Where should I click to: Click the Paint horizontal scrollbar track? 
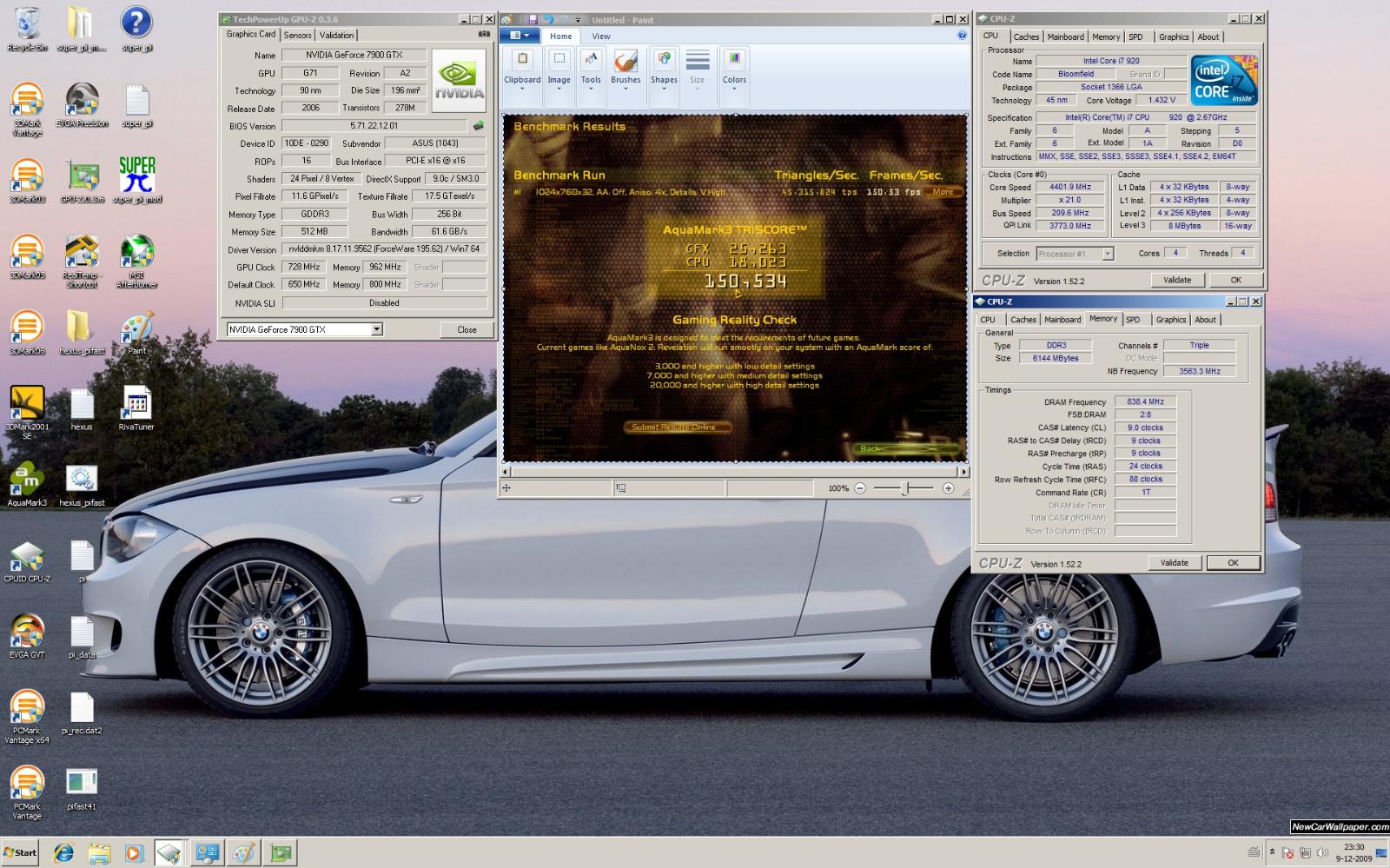coord(734,471)
